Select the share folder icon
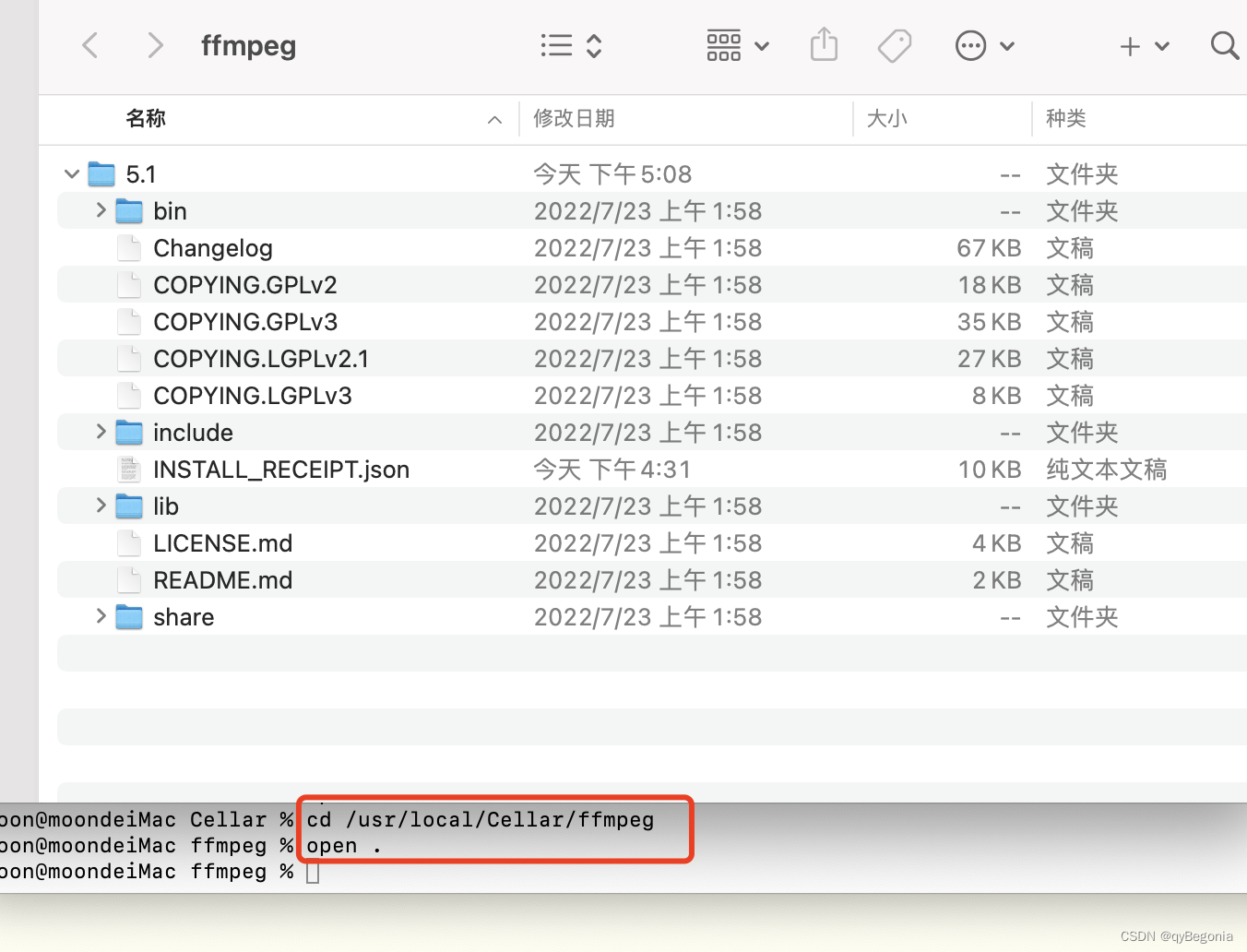Image resolution: width=1247 pixels, height=952 pixels. [129, 617]
